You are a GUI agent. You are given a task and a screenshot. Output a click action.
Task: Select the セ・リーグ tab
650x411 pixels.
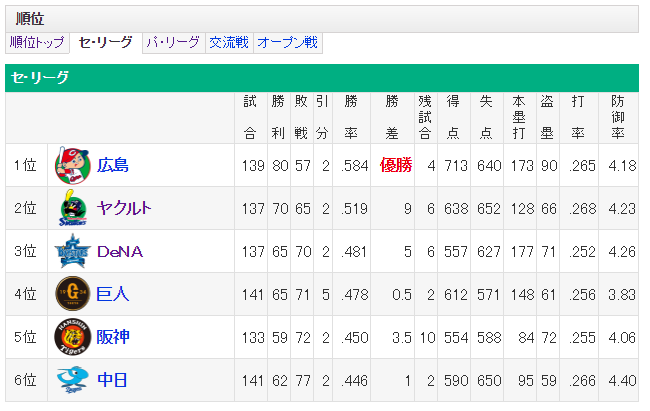[105, 43]
